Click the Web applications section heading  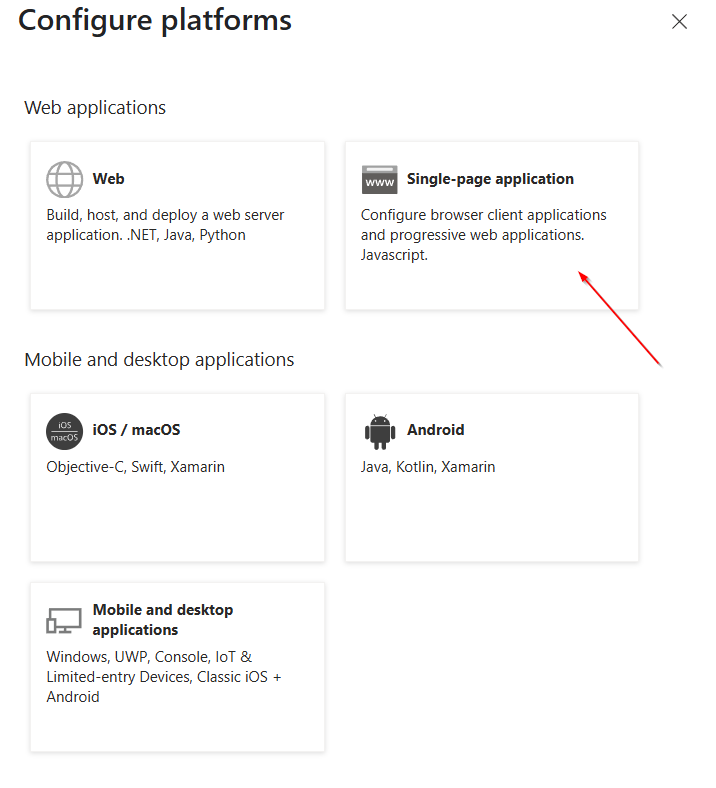coord(95,108)
